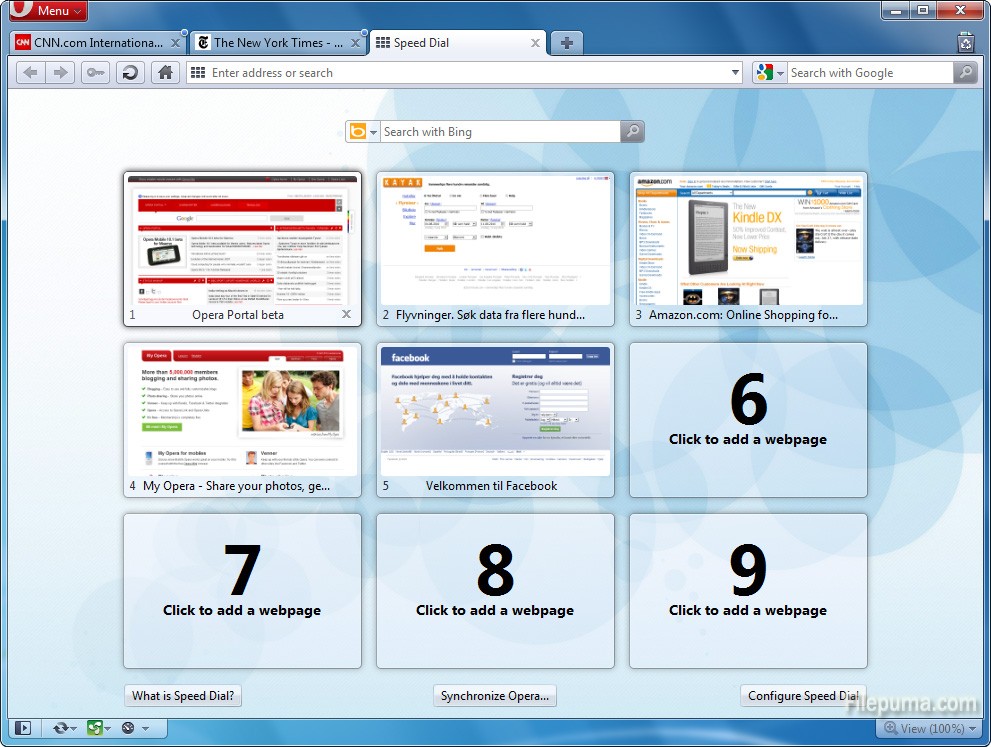
Task: Click the Configure Speed Dial button
Action: click(x=803, y=696)
